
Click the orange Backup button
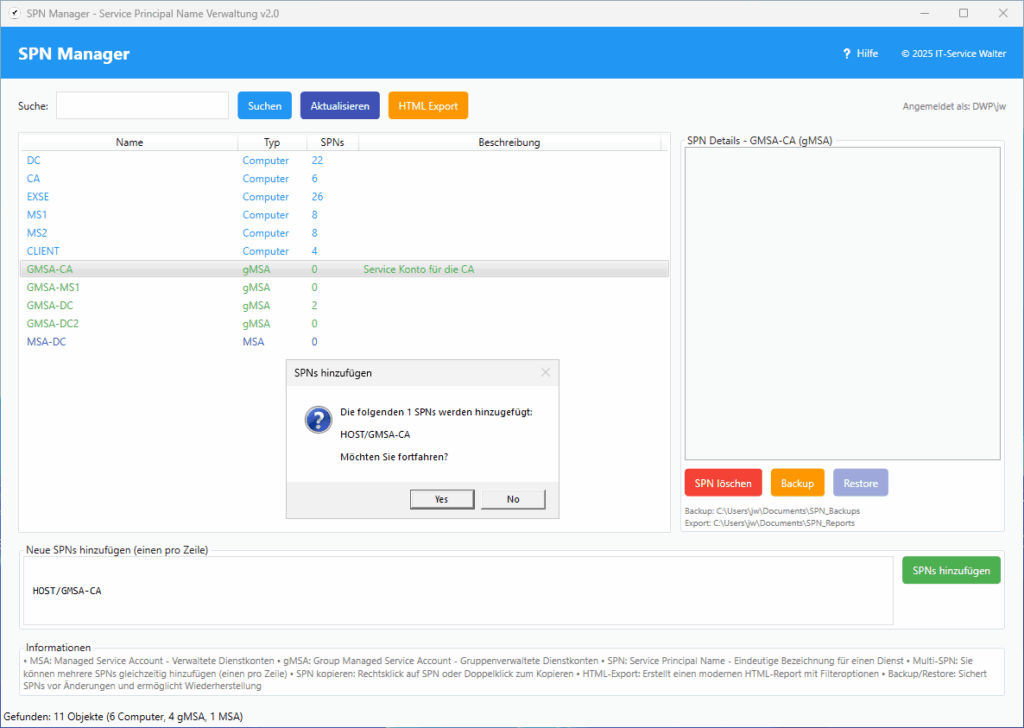pos(797,484)
